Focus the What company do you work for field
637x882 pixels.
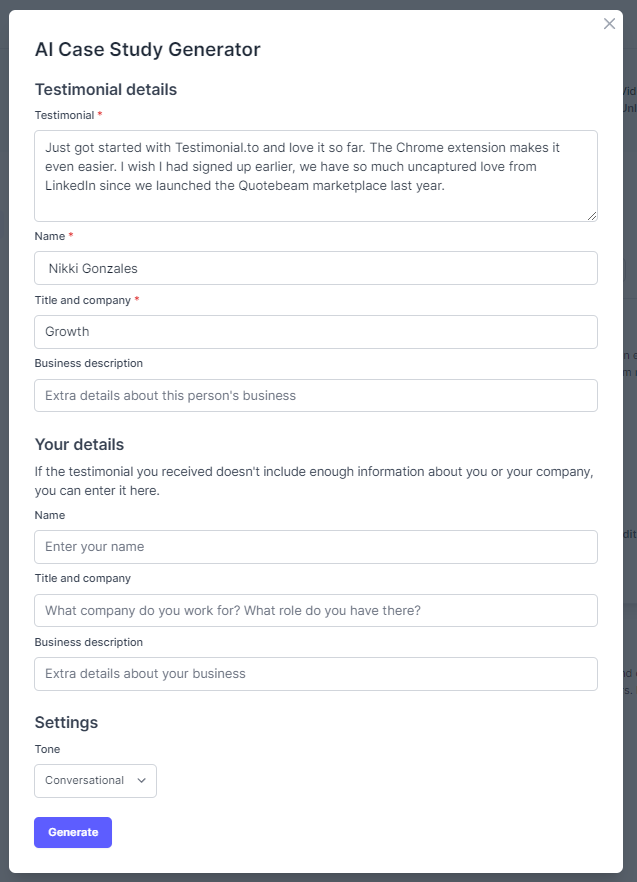[x=316, y=610]
